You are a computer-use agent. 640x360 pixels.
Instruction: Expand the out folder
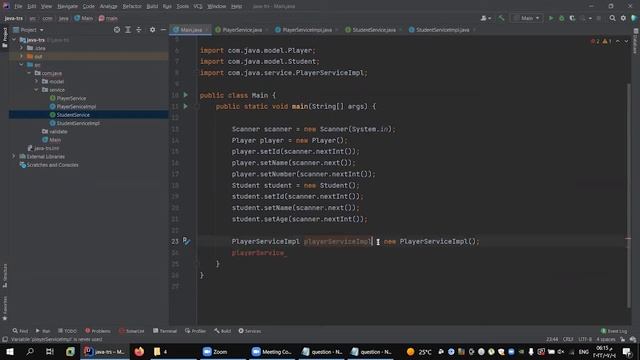pos(22,56)
